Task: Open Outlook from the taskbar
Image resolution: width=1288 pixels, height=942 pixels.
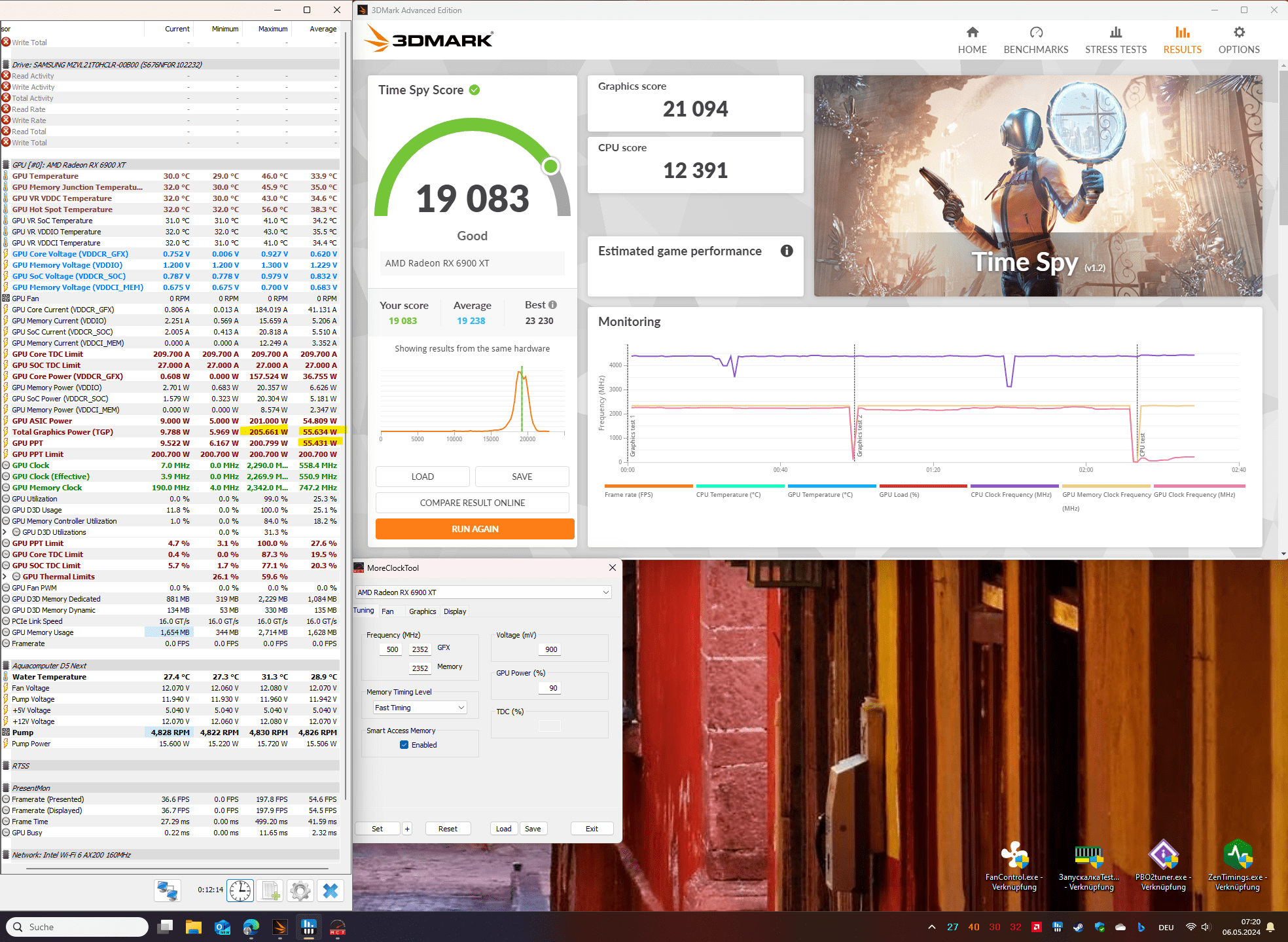Action: (222, 927)
